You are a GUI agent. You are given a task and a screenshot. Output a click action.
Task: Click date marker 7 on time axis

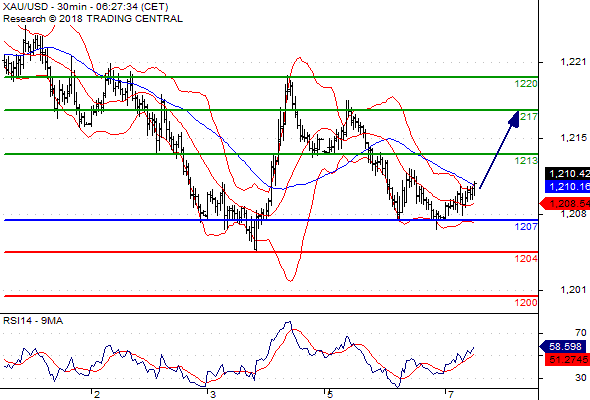(450, 394)
